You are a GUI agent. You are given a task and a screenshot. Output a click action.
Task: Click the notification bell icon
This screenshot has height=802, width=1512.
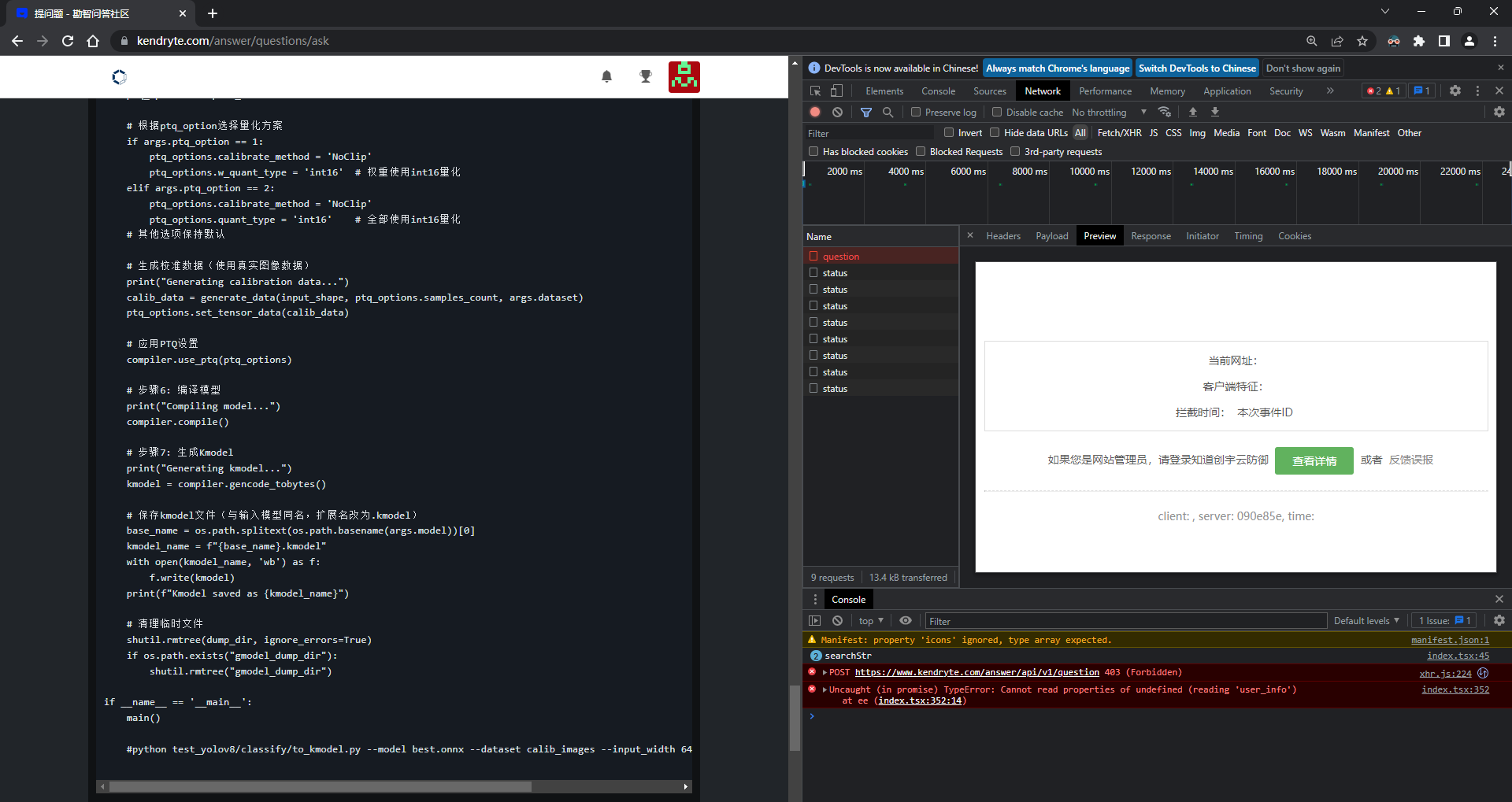coord(606,76)
